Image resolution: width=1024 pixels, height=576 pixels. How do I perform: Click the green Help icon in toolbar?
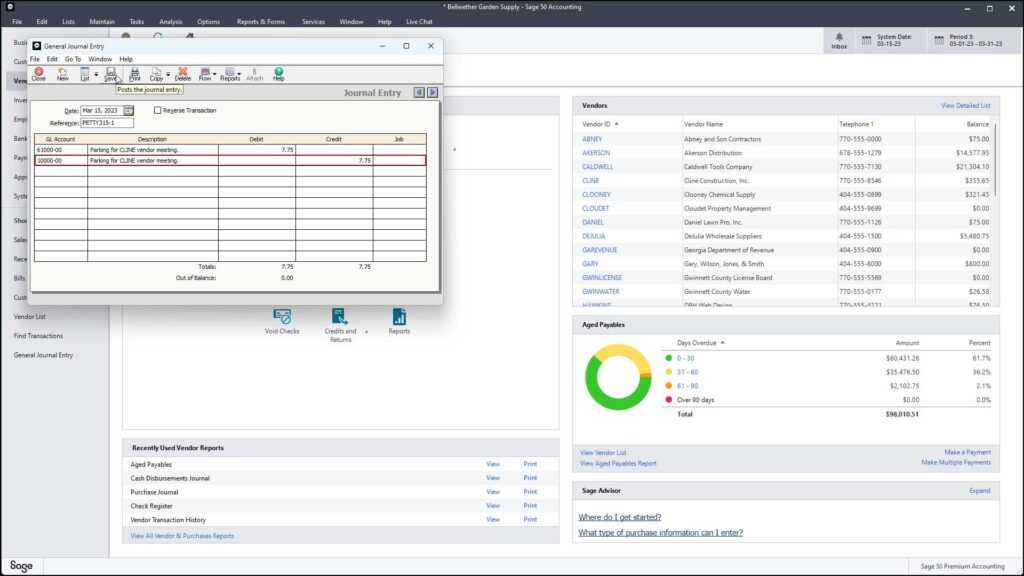279,74
